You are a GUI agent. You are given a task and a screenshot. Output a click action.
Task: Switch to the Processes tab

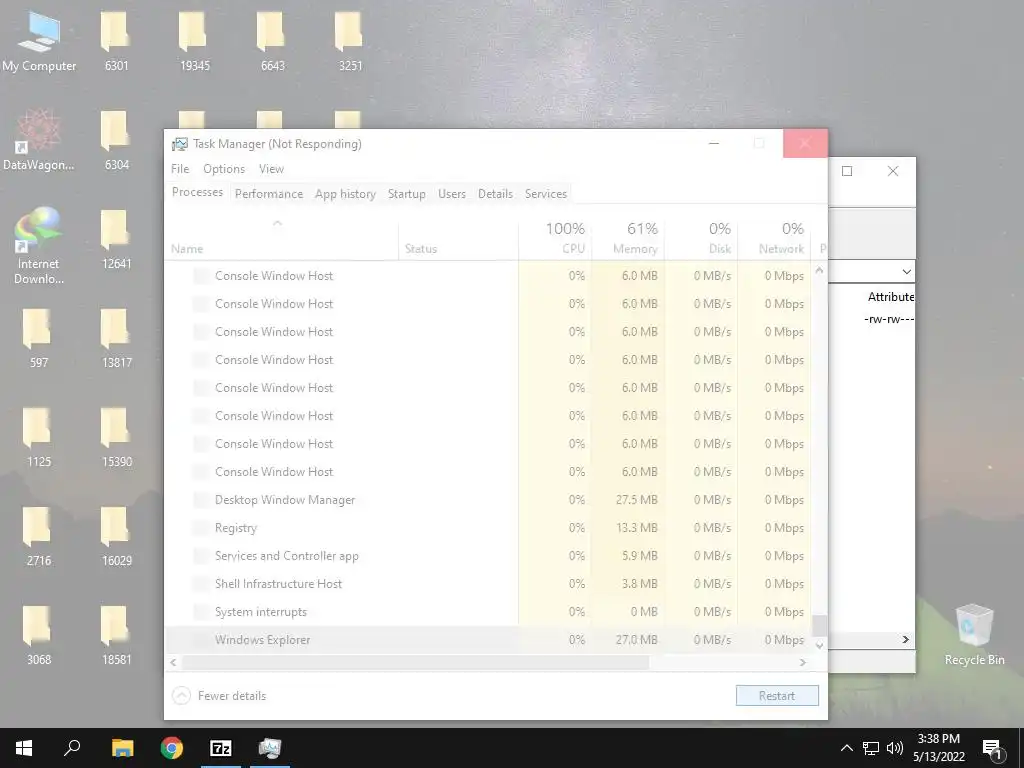pyautogui.click(x=197, y=192)
